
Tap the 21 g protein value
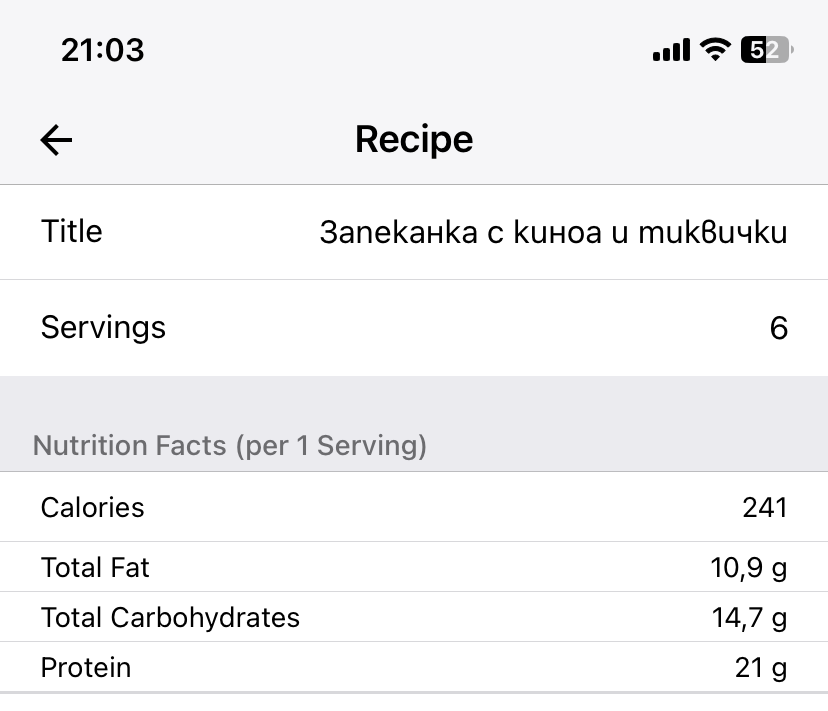click(x=761, y=667)
